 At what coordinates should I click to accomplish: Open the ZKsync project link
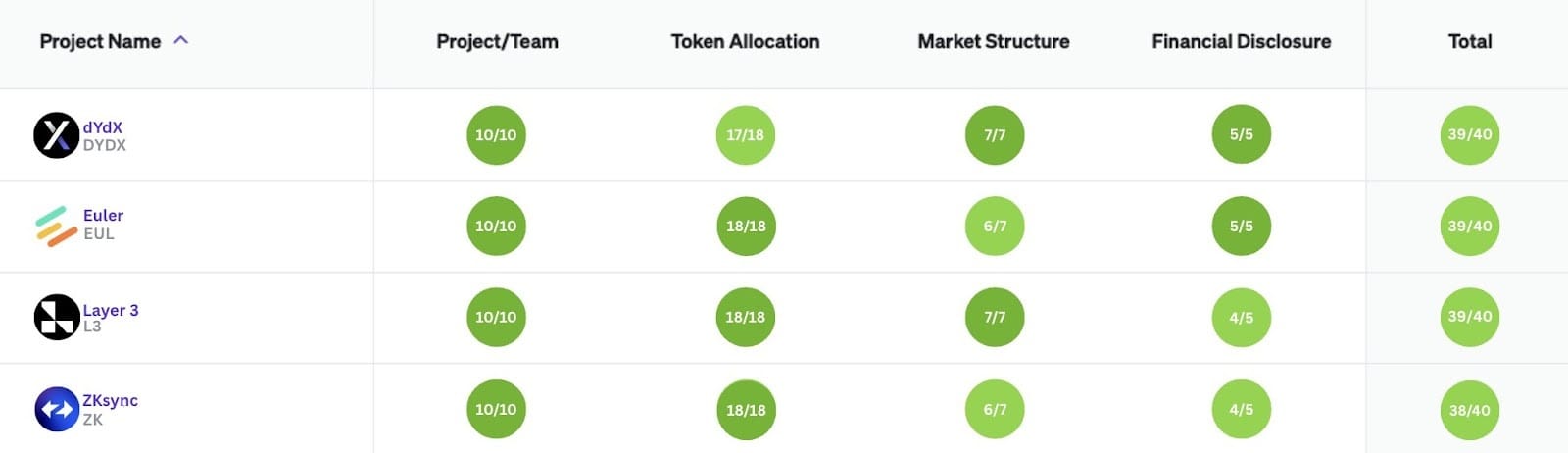point(110,400)
